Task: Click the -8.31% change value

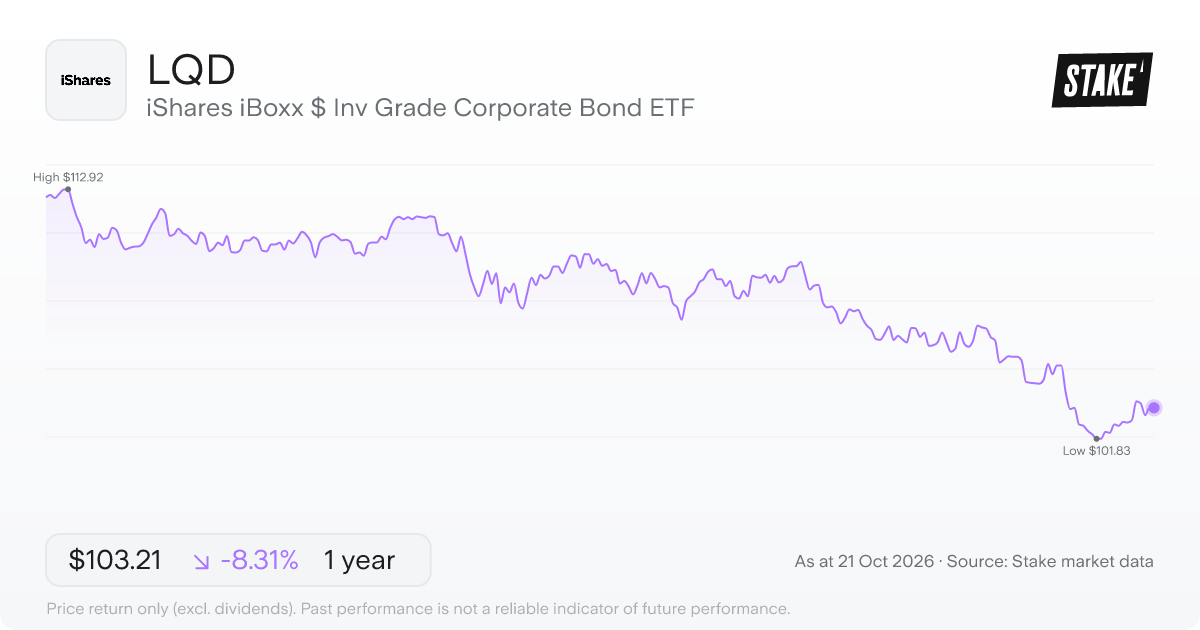Action: [x=260, y=561]
